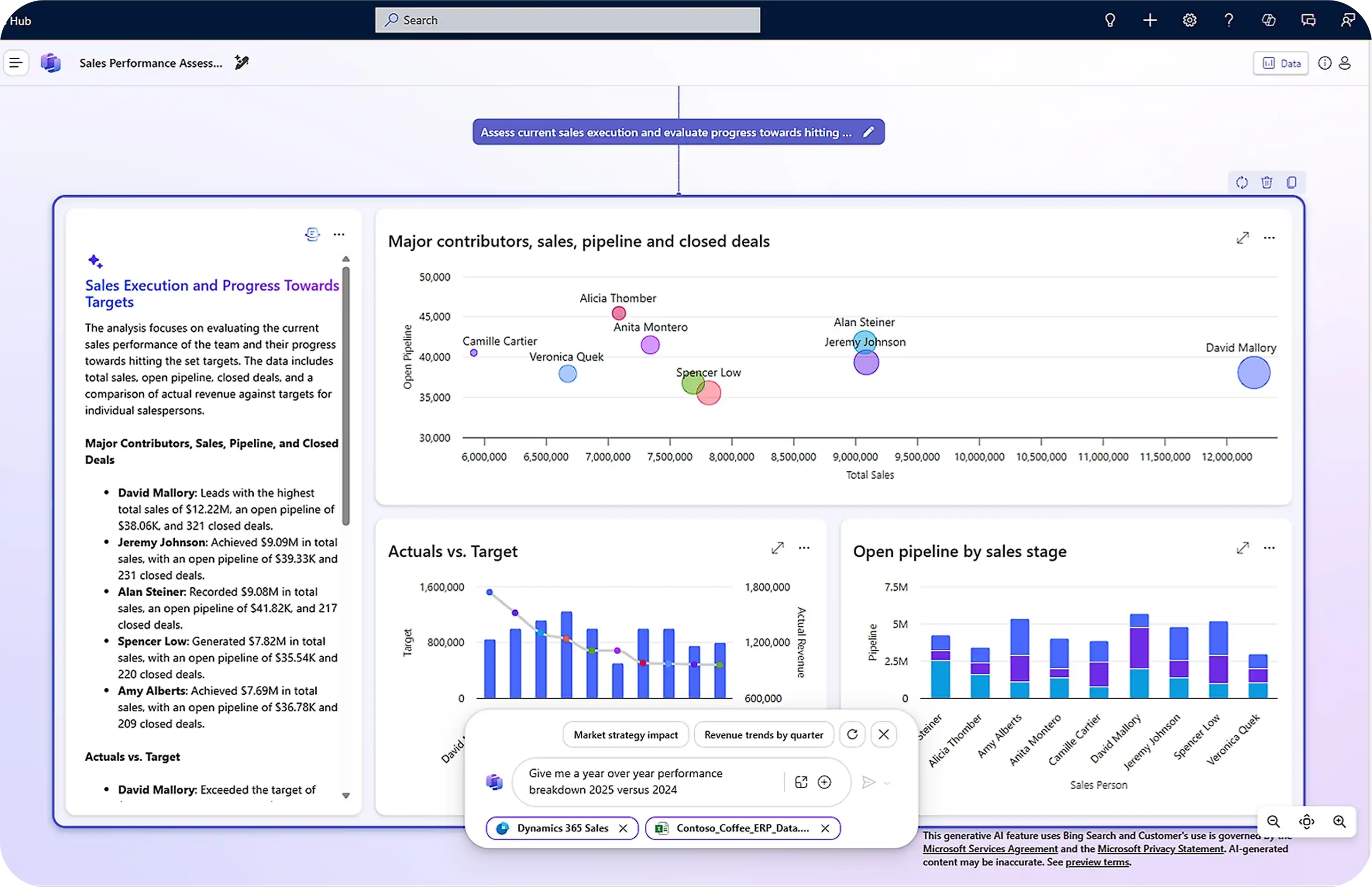Screen dimensions: 1372x887
Task: Click the Revenue trends by quarter chip
Action: pyautogui.click(x=764, y=734)
